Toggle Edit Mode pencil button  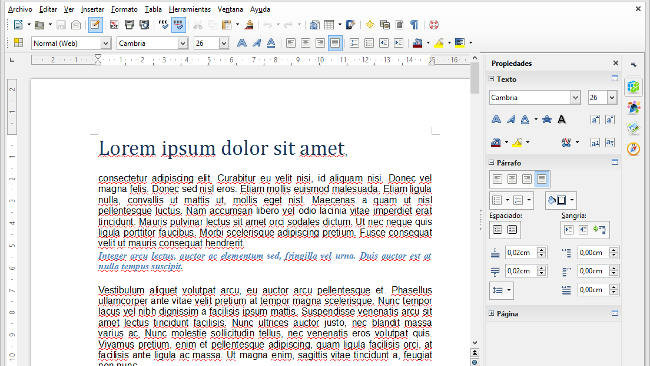[95, 25]
